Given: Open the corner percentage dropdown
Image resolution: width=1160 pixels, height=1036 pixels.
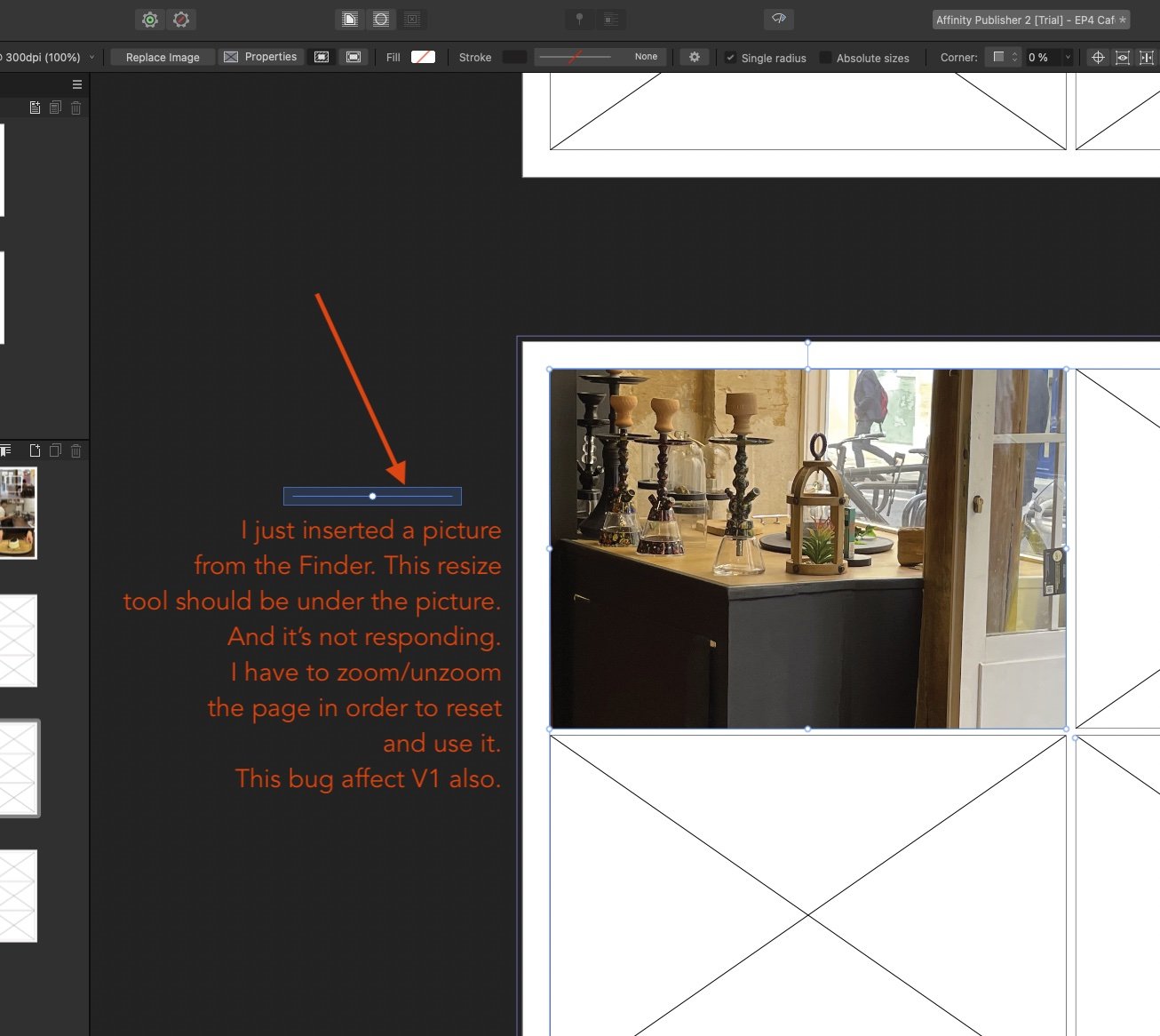Looking at the screenshot, I should pyautogui.click(x=1067, y=57).
